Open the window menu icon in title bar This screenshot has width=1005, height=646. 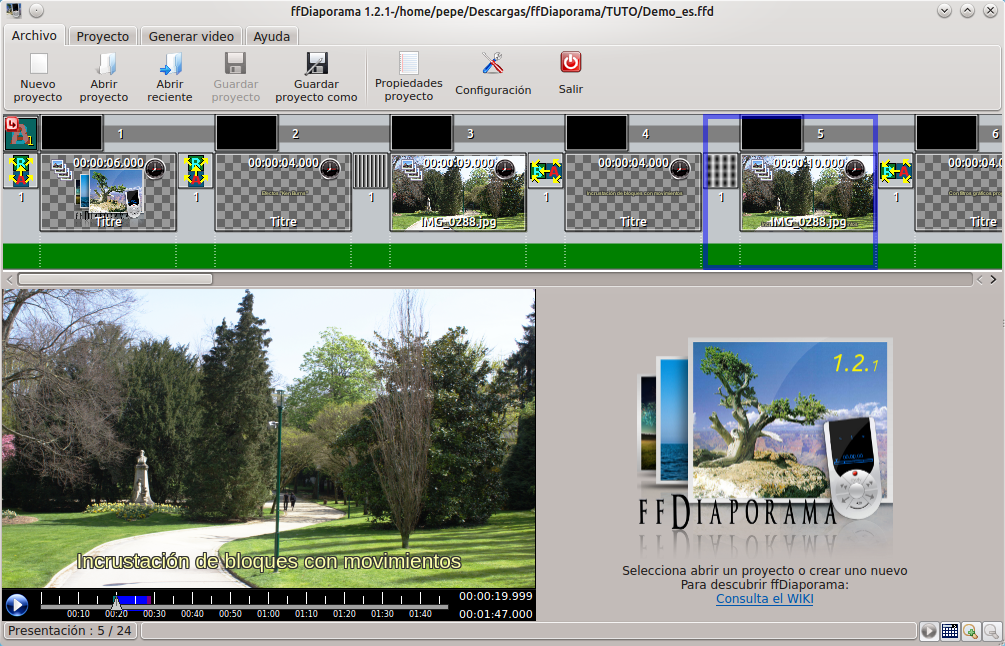[13, 10]
